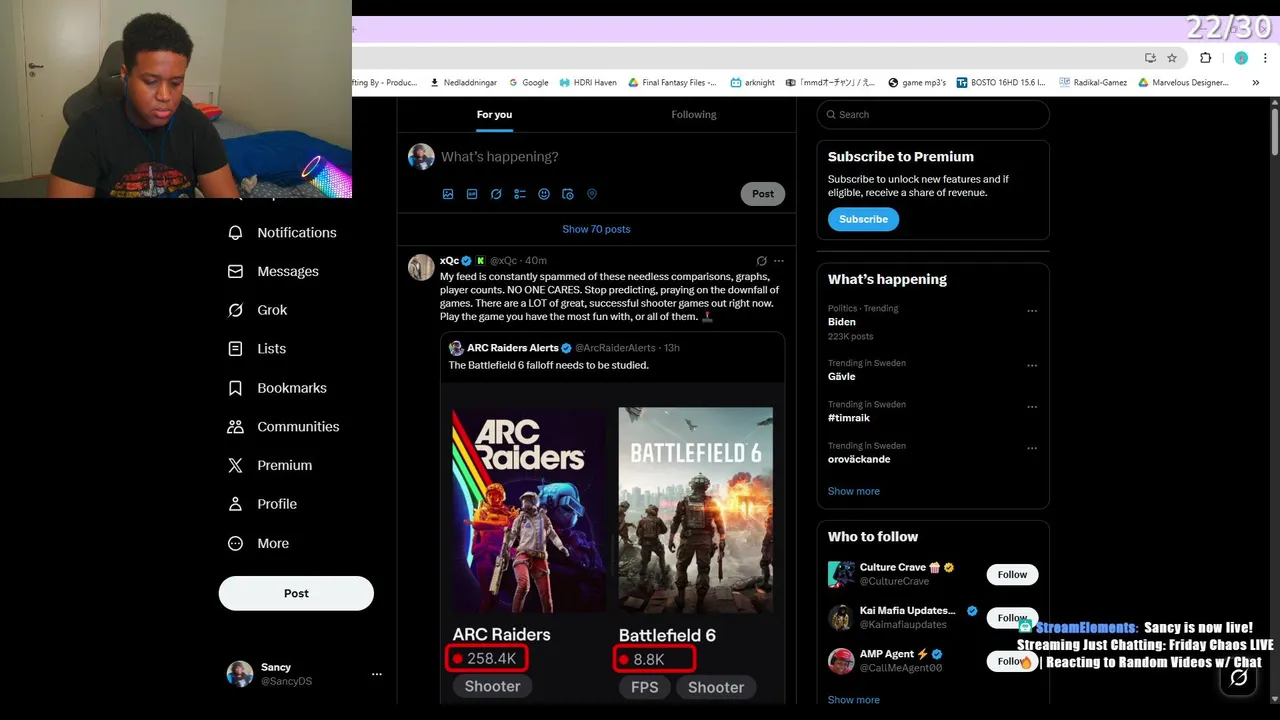Click the install app icon in address bar
Image resolution: width=1280 pixels, height=720 pixels.
point(1150,58)
